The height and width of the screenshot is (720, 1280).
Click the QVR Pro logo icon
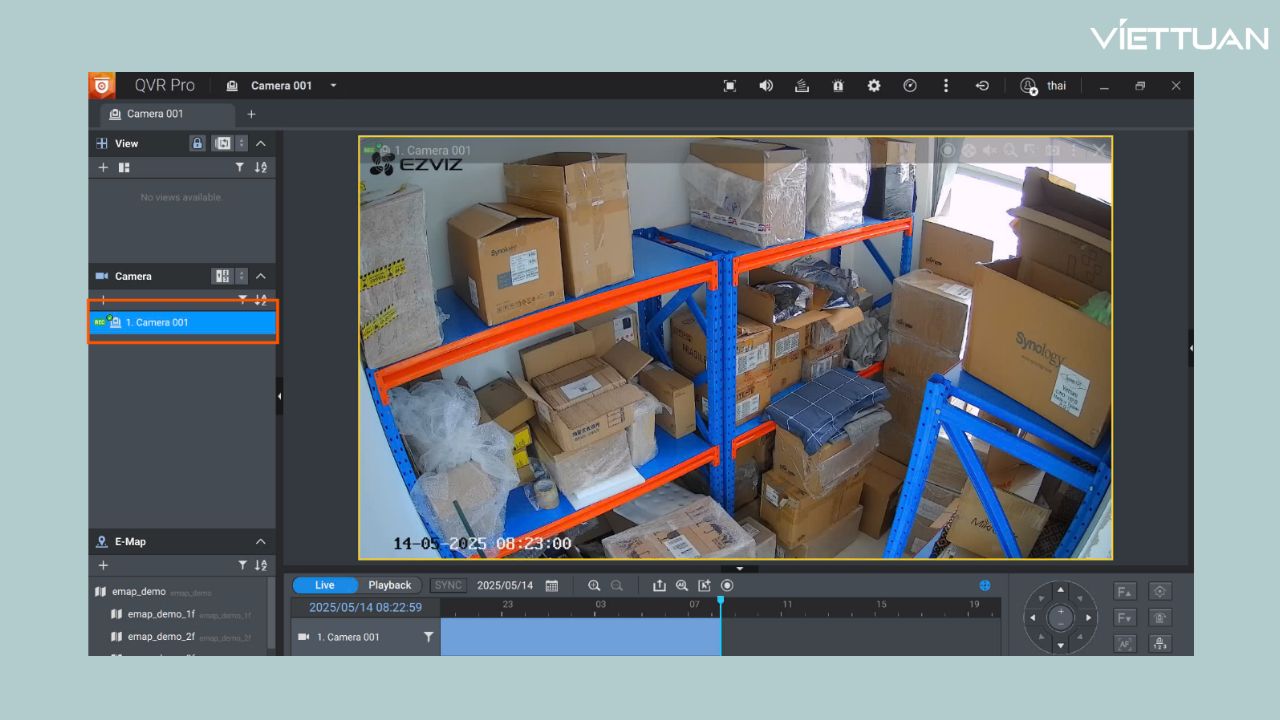click(102, 86)
